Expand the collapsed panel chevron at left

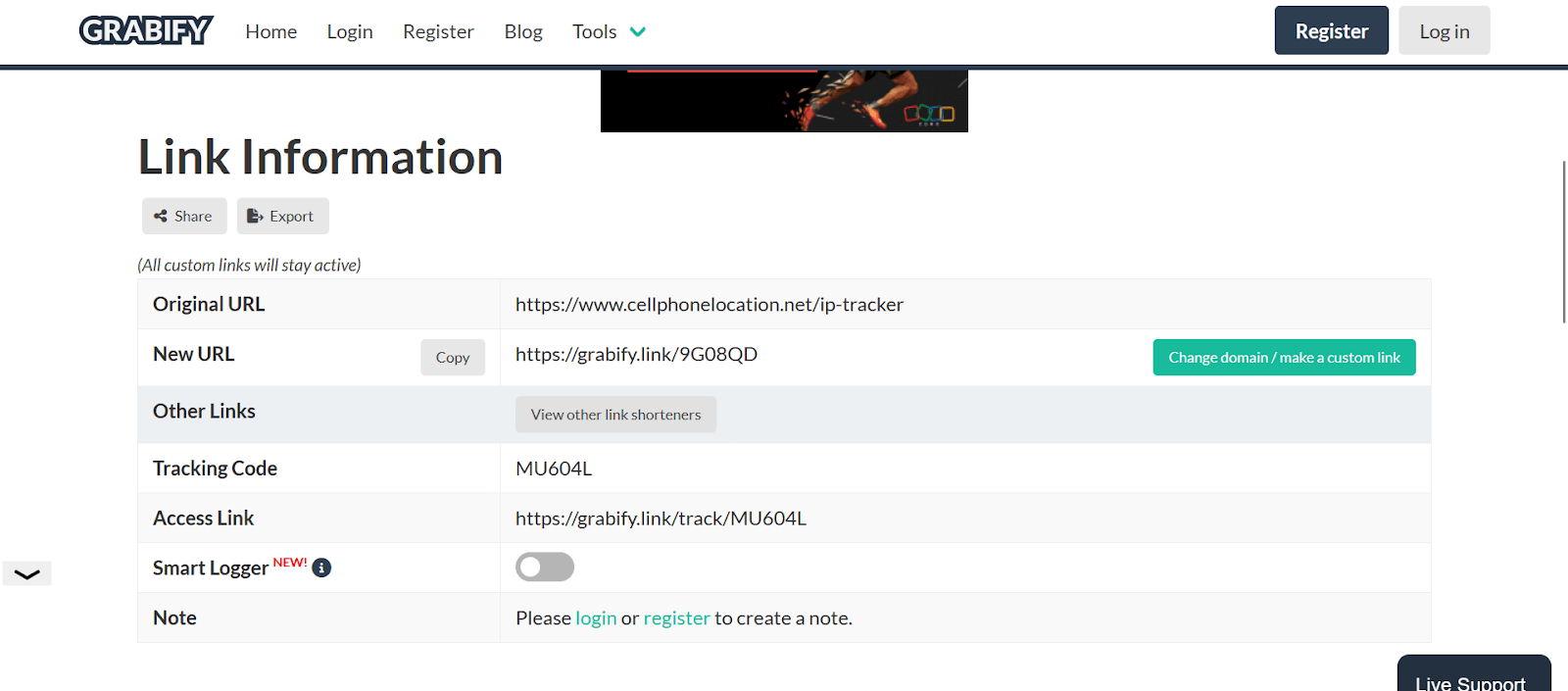[27, 574]
